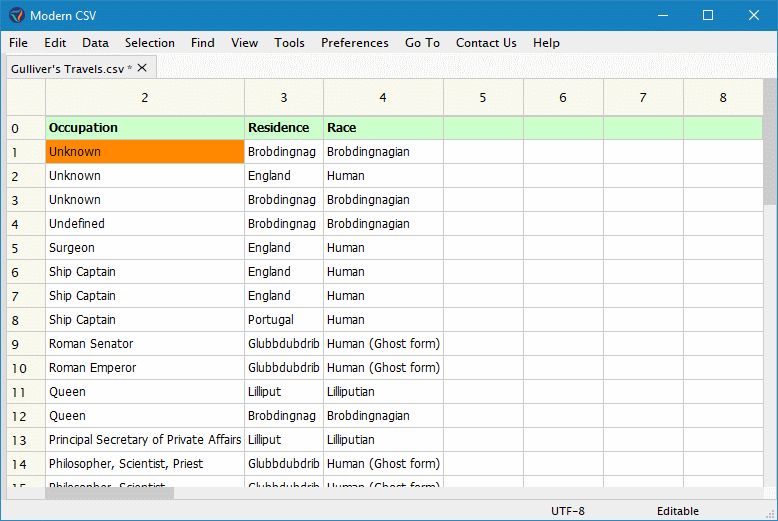The height and width of the screenshot is (521, 778).
Task: Open the Go To menu
Action: tap(422, 43)
